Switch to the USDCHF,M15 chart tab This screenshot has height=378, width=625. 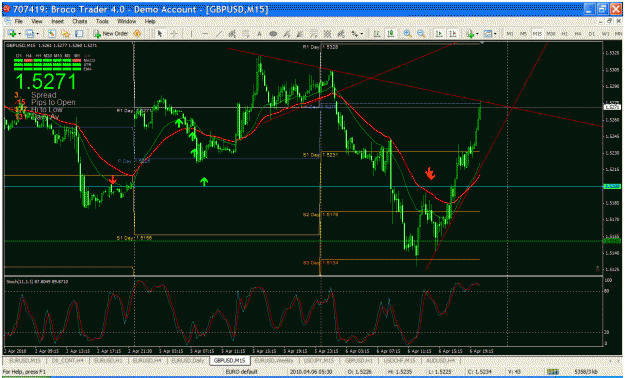tap(399, 360)
